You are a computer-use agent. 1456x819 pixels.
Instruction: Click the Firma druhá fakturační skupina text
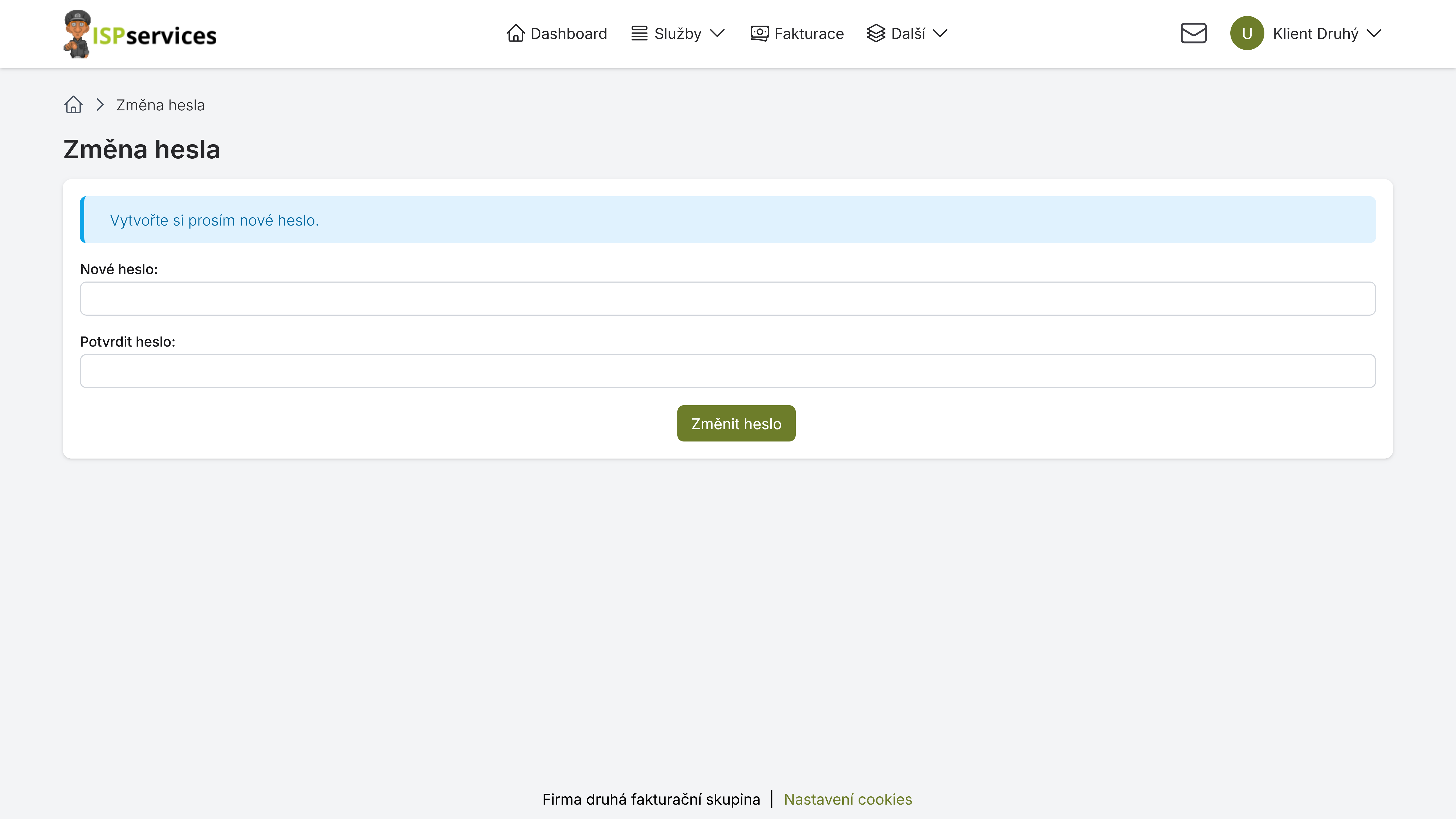[651, 799]
